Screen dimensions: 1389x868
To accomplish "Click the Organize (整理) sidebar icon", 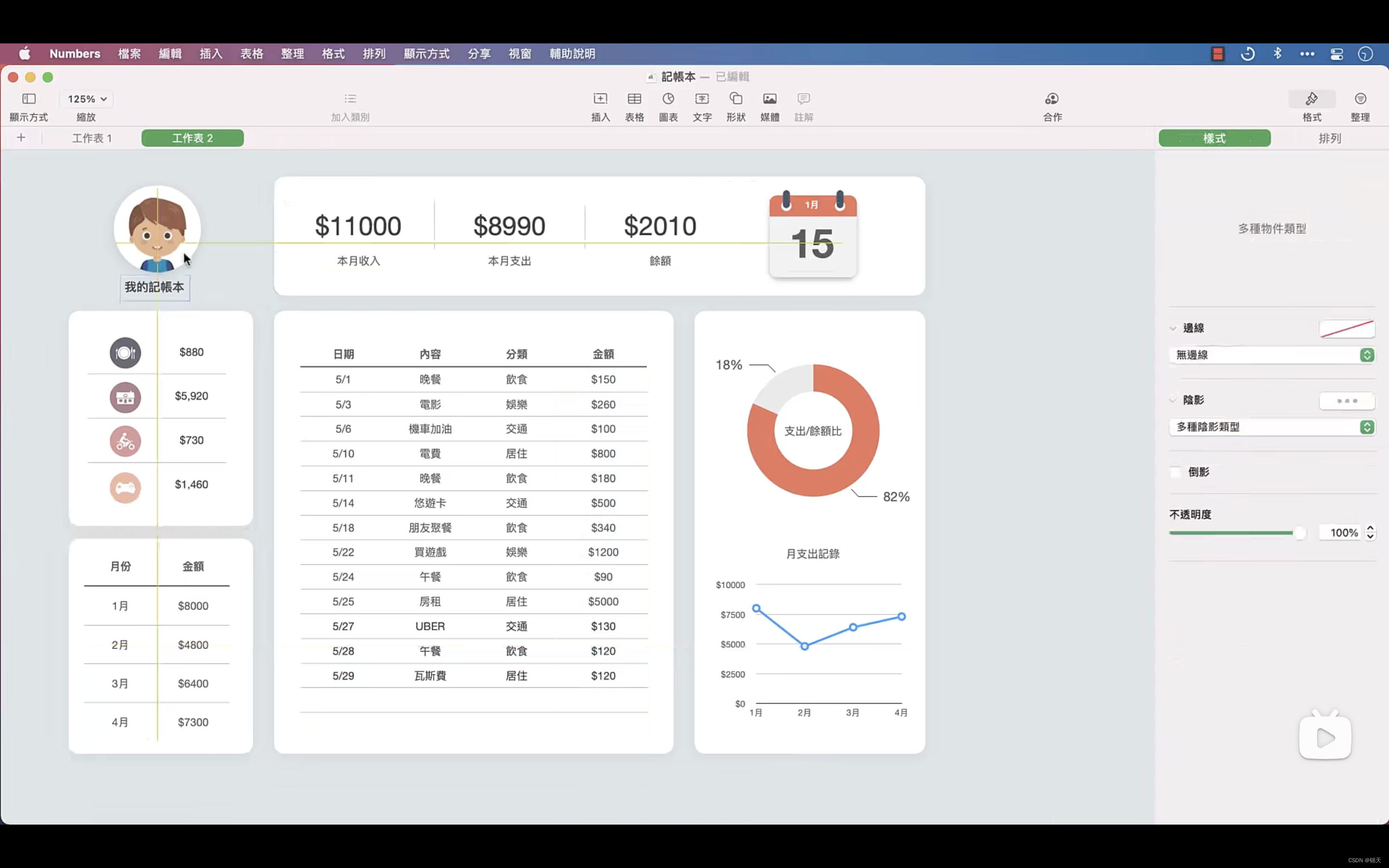I will click(1360, 99).
